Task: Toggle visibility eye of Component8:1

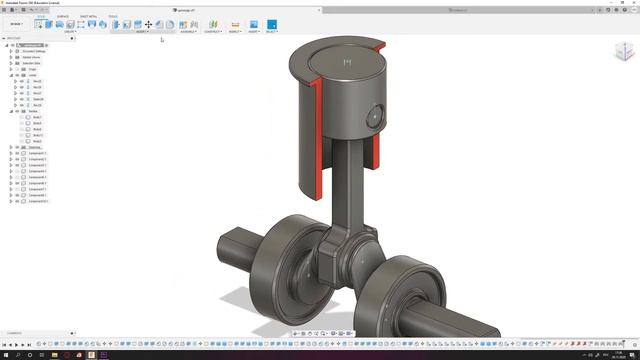Action: click(18, 195)
